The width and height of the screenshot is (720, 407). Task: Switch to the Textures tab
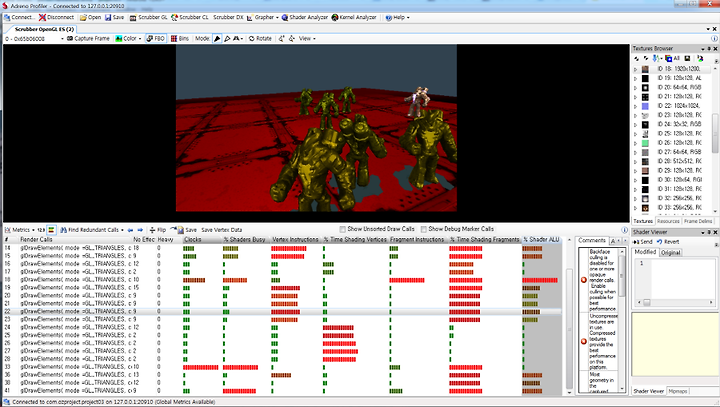click(x=643, y=221)
